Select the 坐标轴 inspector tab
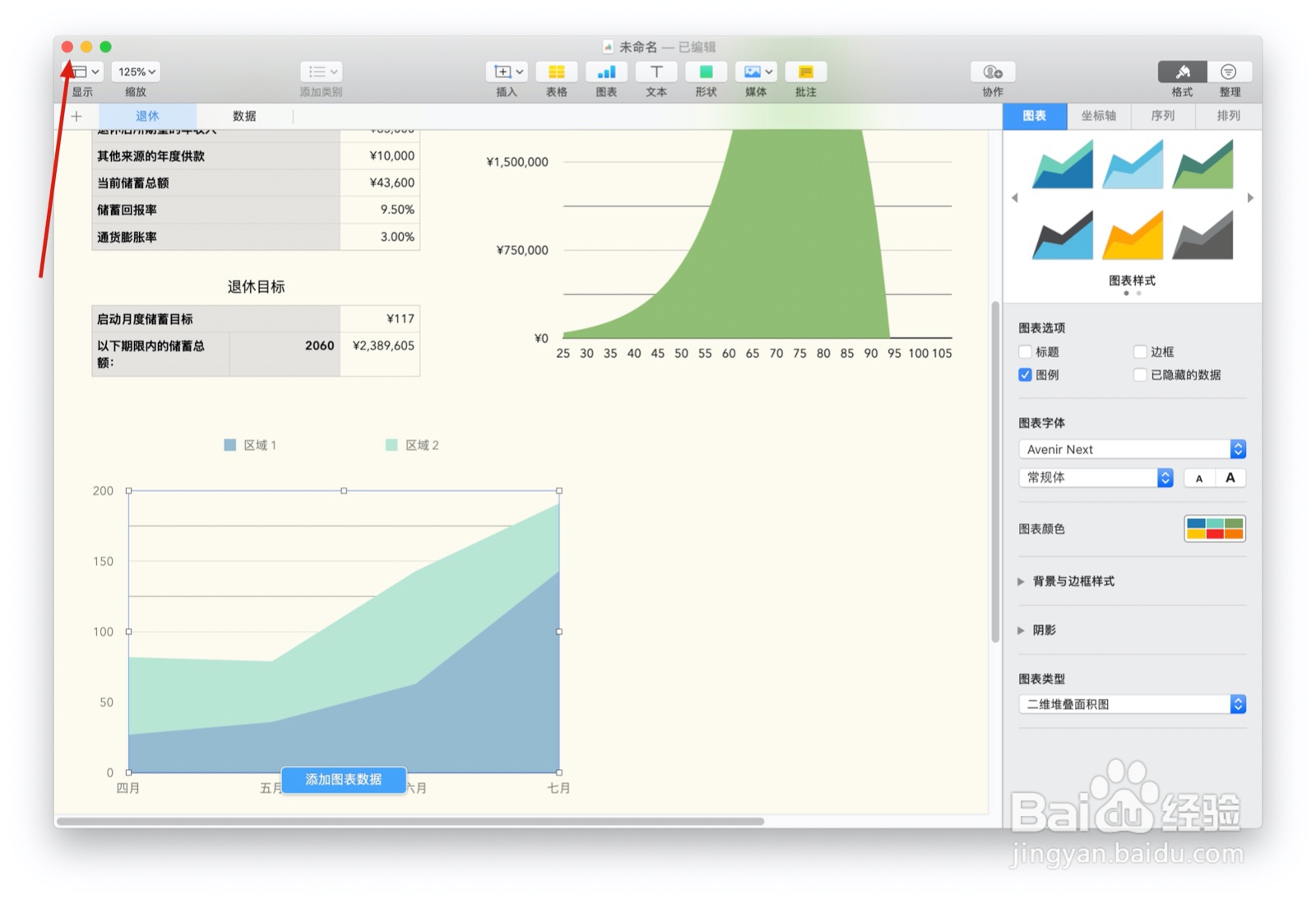The height and width of the screenshot is (899, 1316). [1099, 116]
